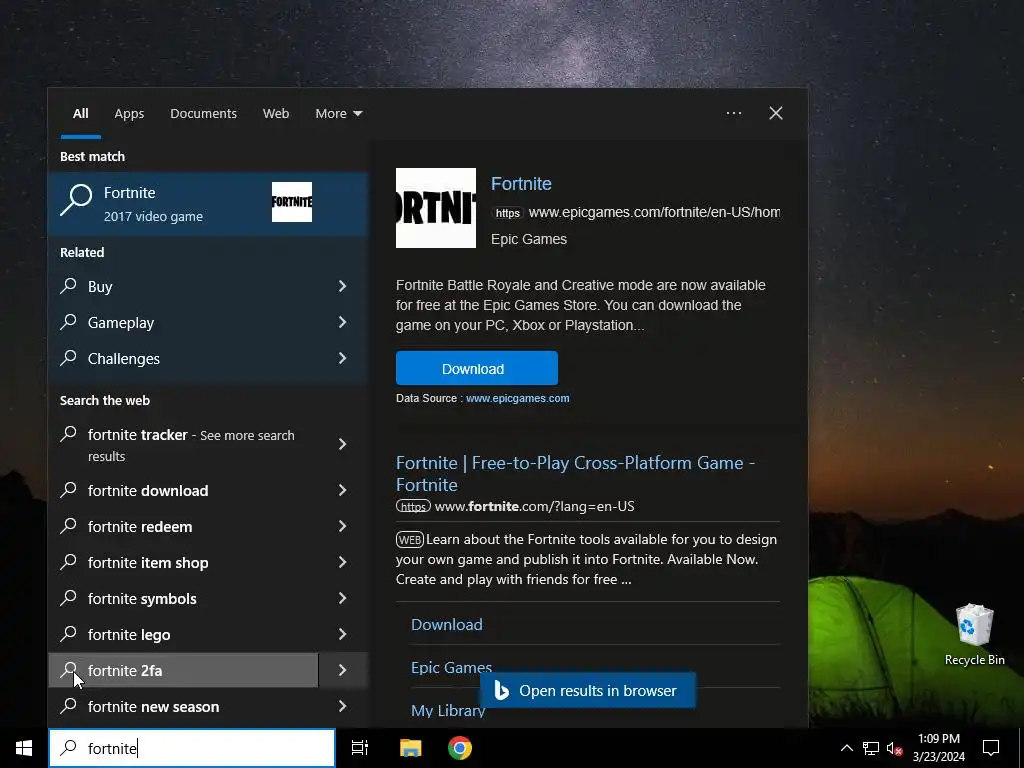
Task: Open the Epic Games sublink
Action: (451, 667)
